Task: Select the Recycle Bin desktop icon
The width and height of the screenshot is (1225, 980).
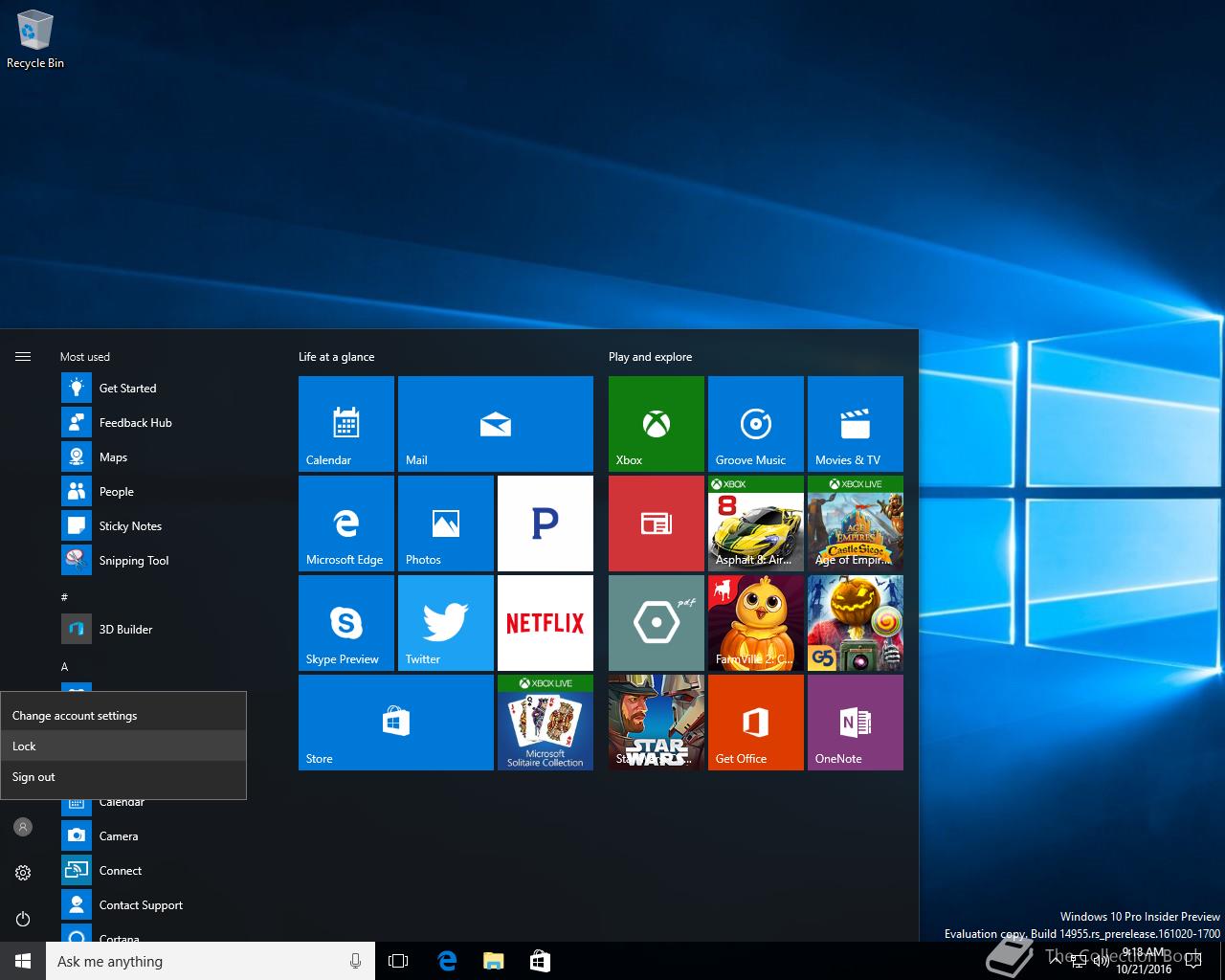Action: [x=35, y=40]
